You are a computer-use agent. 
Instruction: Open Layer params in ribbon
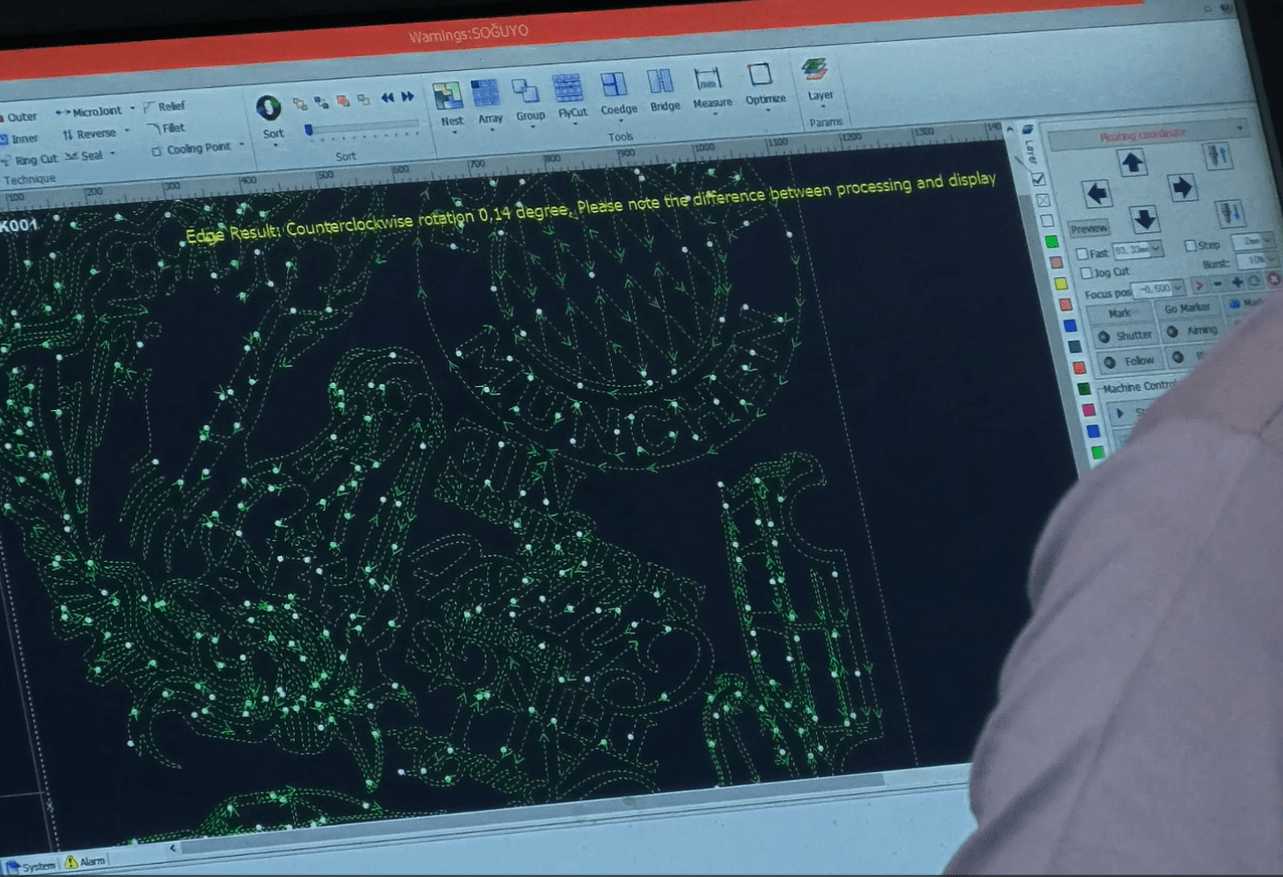[816, 78]
